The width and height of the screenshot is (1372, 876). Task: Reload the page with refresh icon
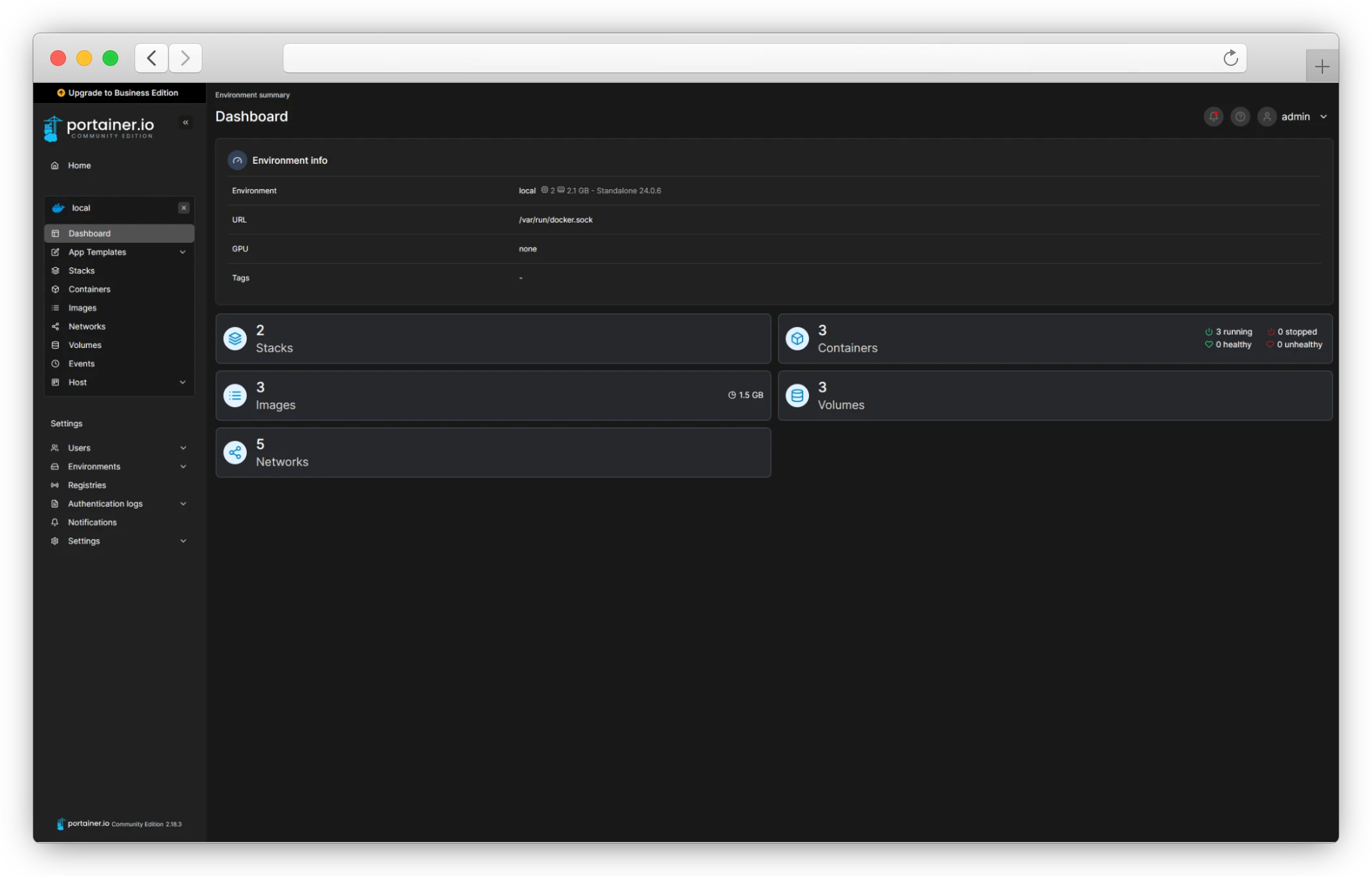[x=1230, y=58]
